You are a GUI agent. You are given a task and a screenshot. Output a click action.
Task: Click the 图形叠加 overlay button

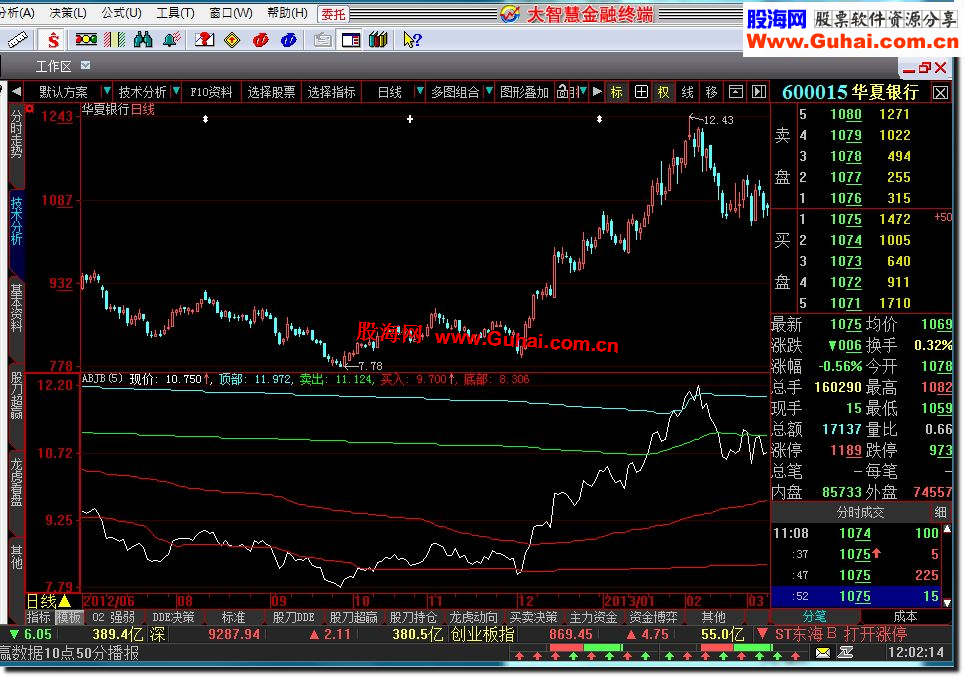pyautogui.click(x=524, y=92)
